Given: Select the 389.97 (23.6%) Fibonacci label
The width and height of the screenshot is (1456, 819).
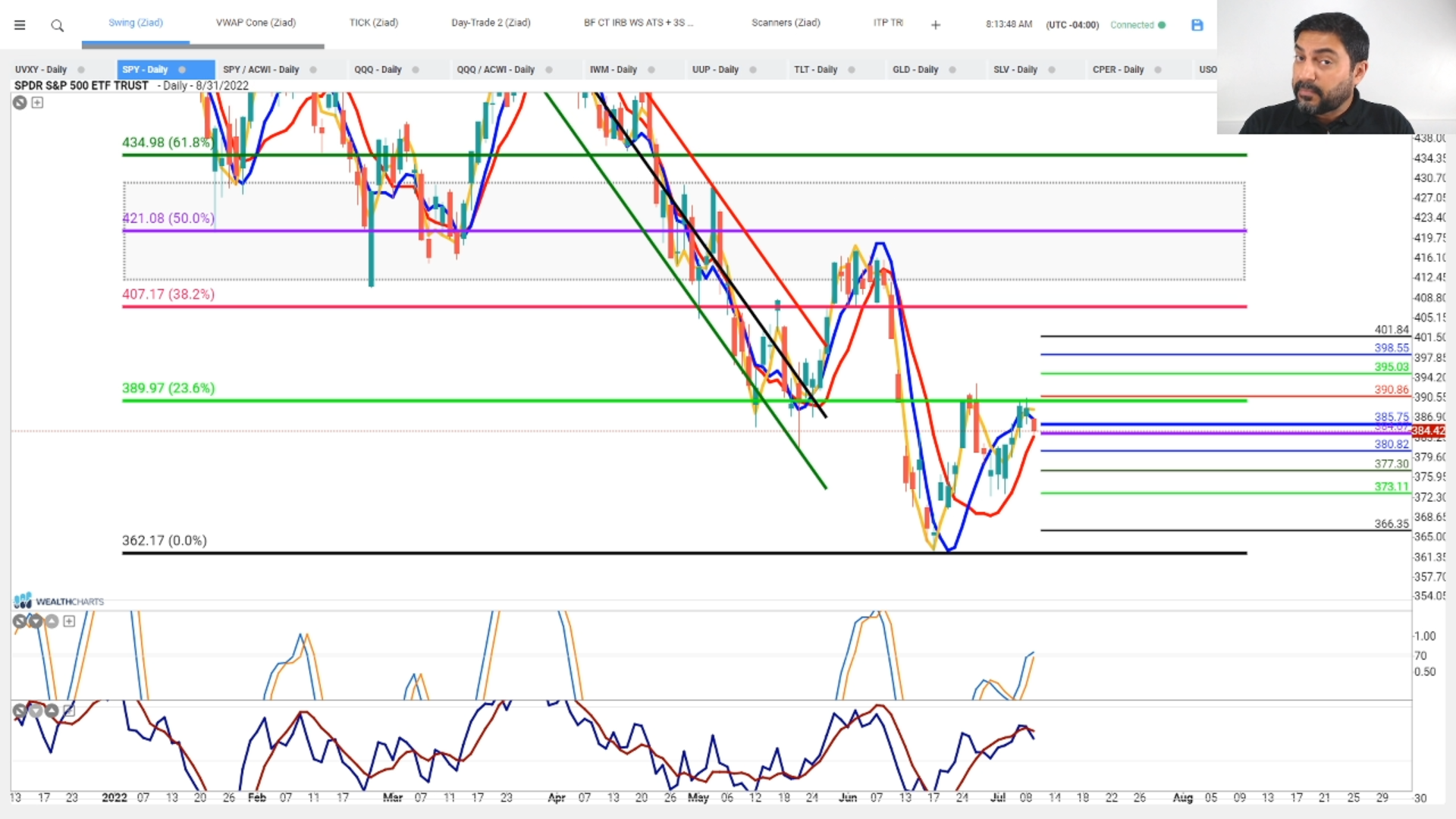Looking at the screenshot, I should 168,388.
